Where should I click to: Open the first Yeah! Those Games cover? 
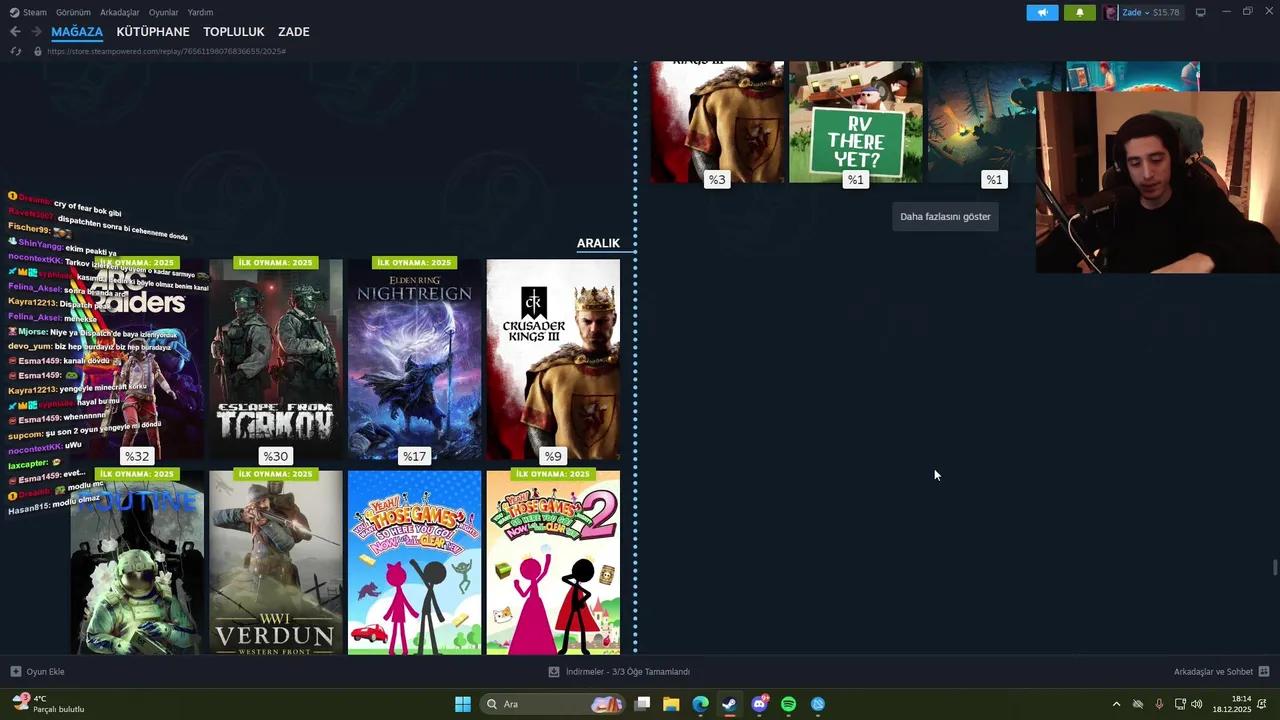tap(414, 563)
